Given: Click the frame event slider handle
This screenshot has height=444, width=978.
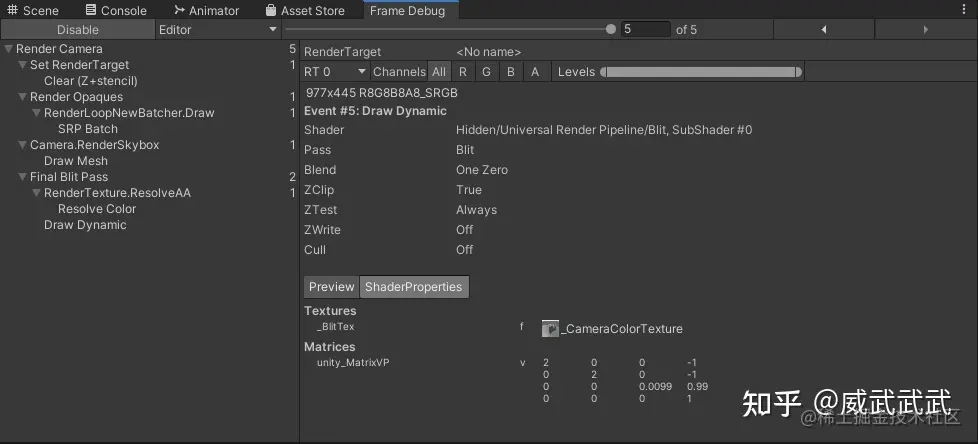Looking at the screenshot, I should pyautogui.click(x=611, y=29).
